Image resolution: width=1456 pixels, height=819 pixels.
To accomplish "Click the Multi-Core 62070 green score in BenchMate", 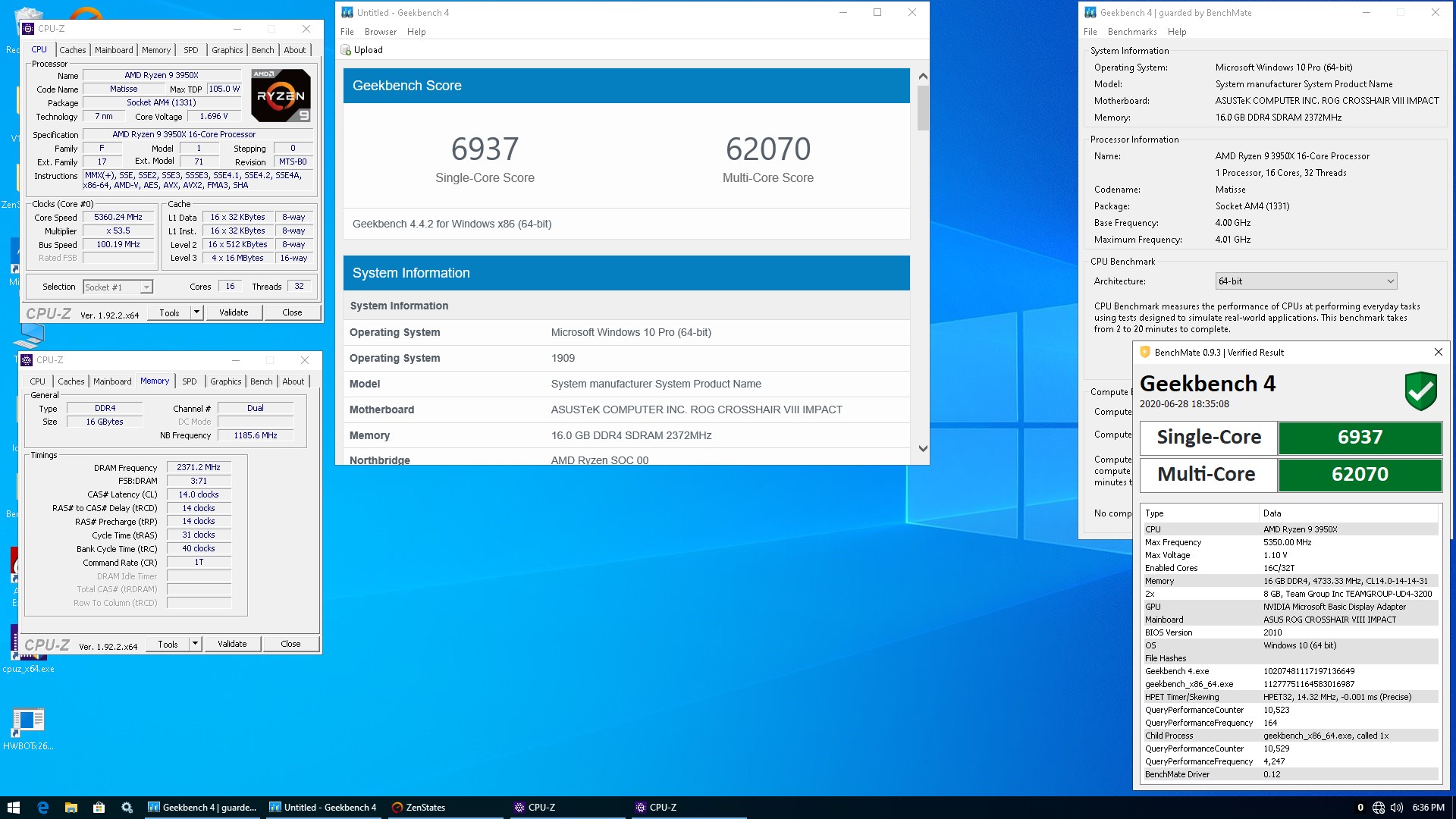I will pyautogui.click(x=1360, y=475).
